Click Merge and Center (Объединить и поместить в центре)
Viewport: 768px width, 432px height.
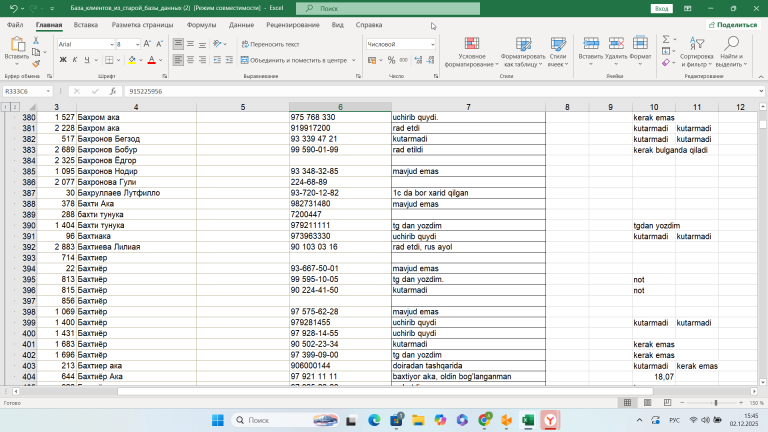pyautogui.click(x=294, y=60)
